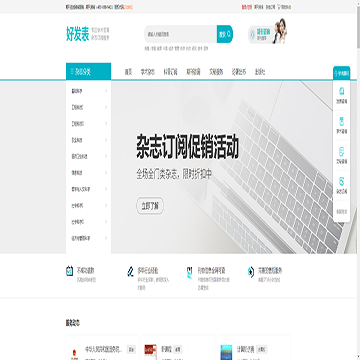Viewport: 360px width, 360px height.
Task: Click the calendar-check feature icon below the banner
Action: (x=69, y=270)
